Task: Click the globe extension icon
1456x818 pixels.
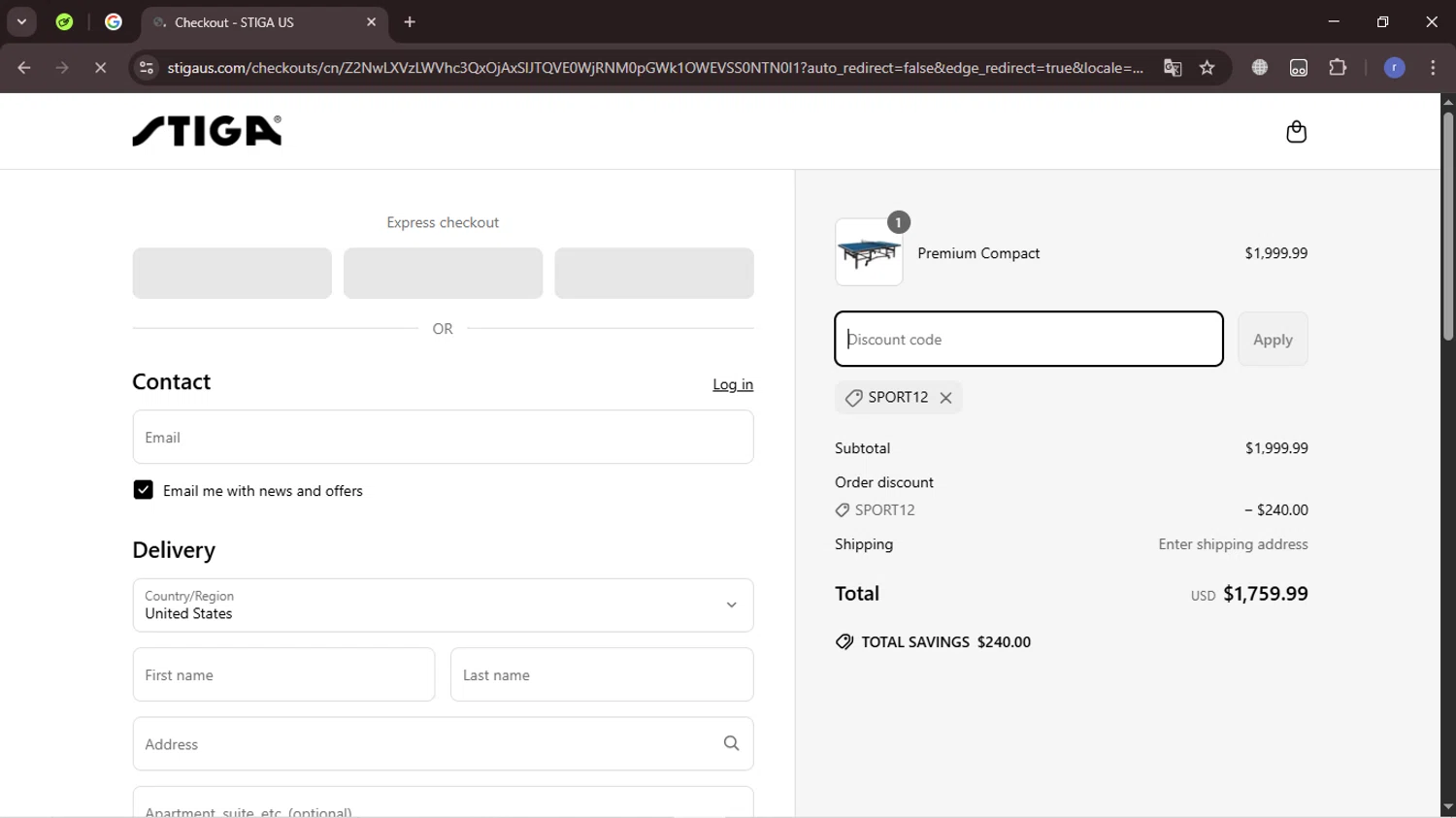Action: tap(1260, 68)
